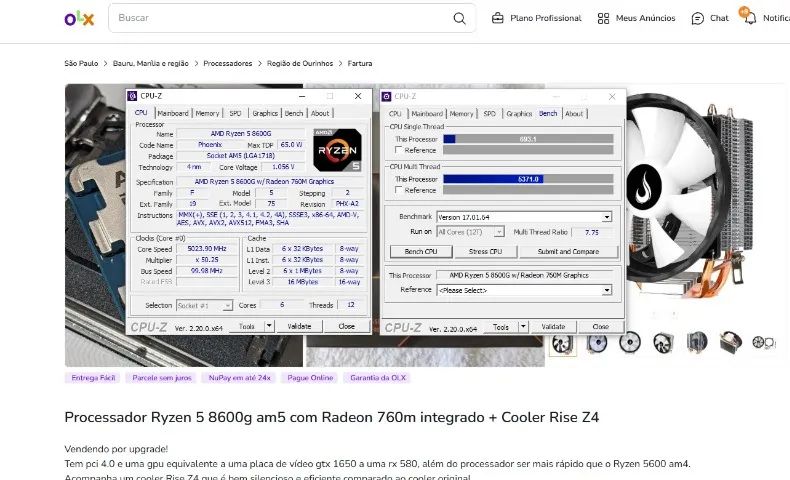Click Pague Online badge
Image resolution: width=790 pixels, height=480 pixels.
[310, 378]
